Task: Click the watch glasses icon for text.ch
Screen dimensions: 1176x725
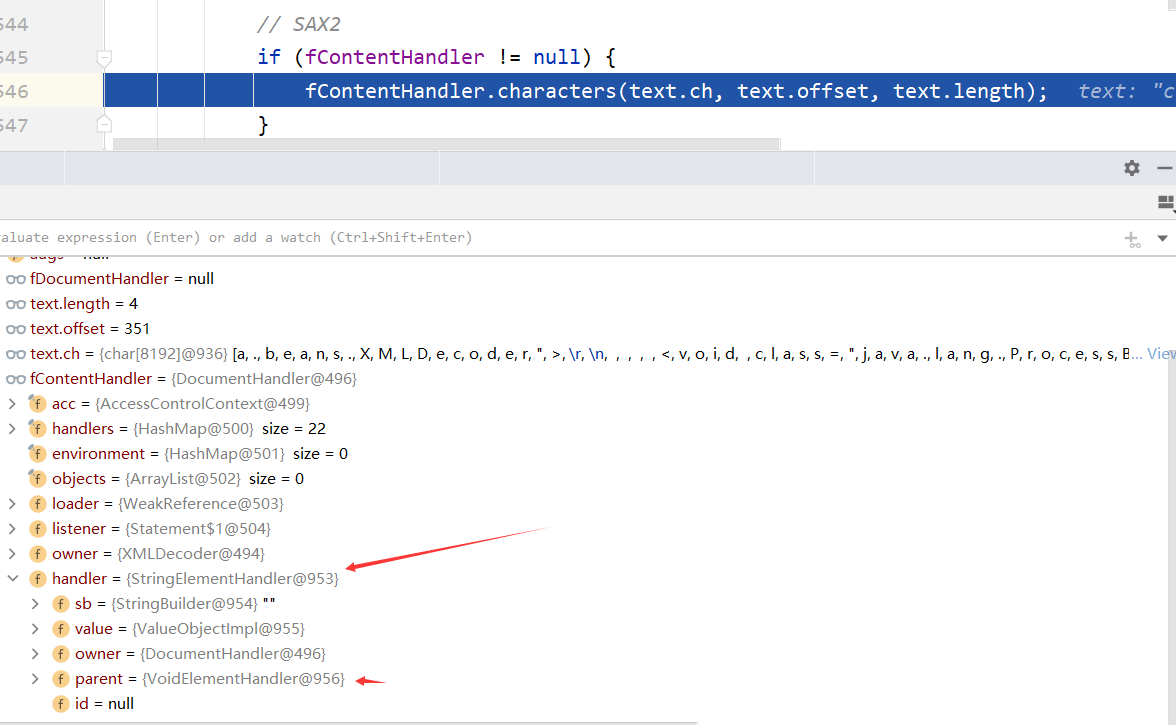Action: coord(16,354)
